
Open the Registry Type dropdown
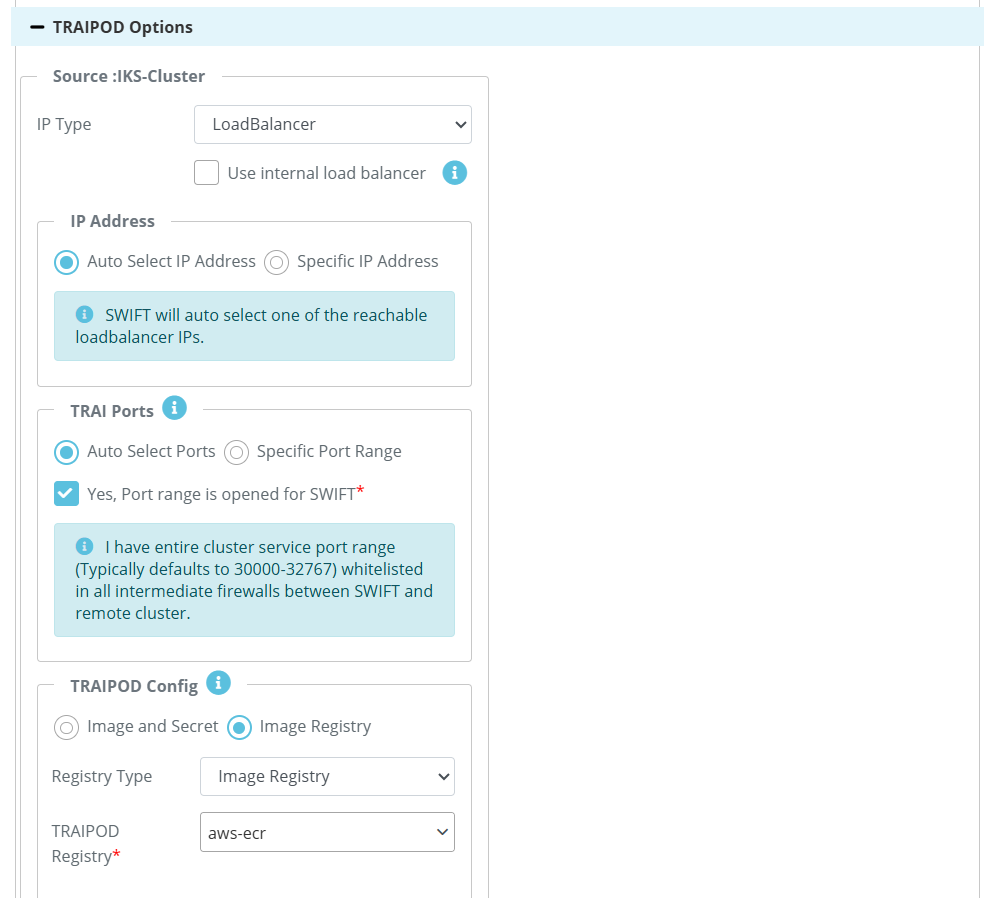(327, 776)
